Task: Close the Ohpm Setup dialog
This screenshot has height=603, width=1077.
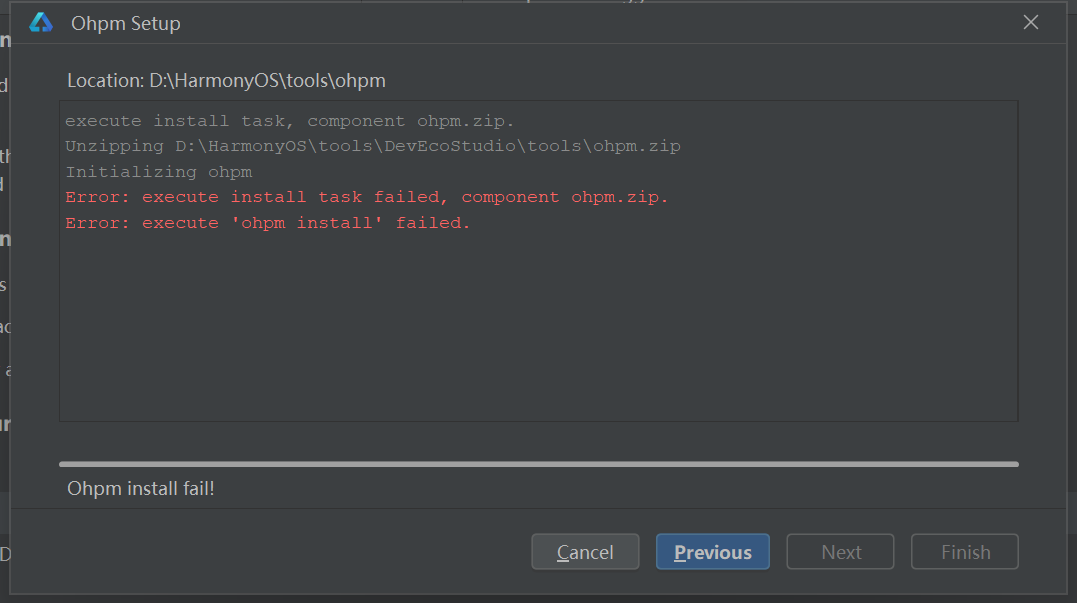Action: (1030, 23)
